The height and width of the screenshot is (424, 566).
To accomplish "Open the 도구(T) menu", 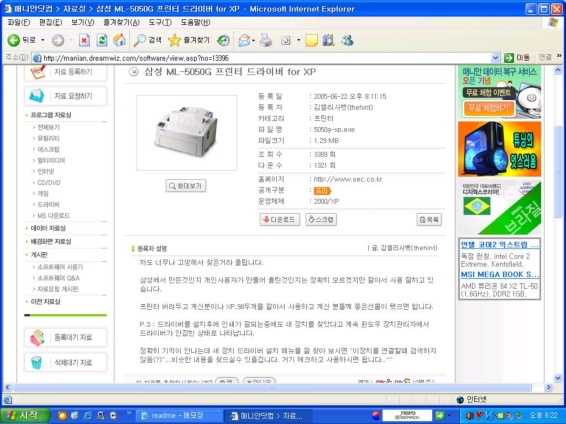I will pyautogui.click(x=160, y=22).
